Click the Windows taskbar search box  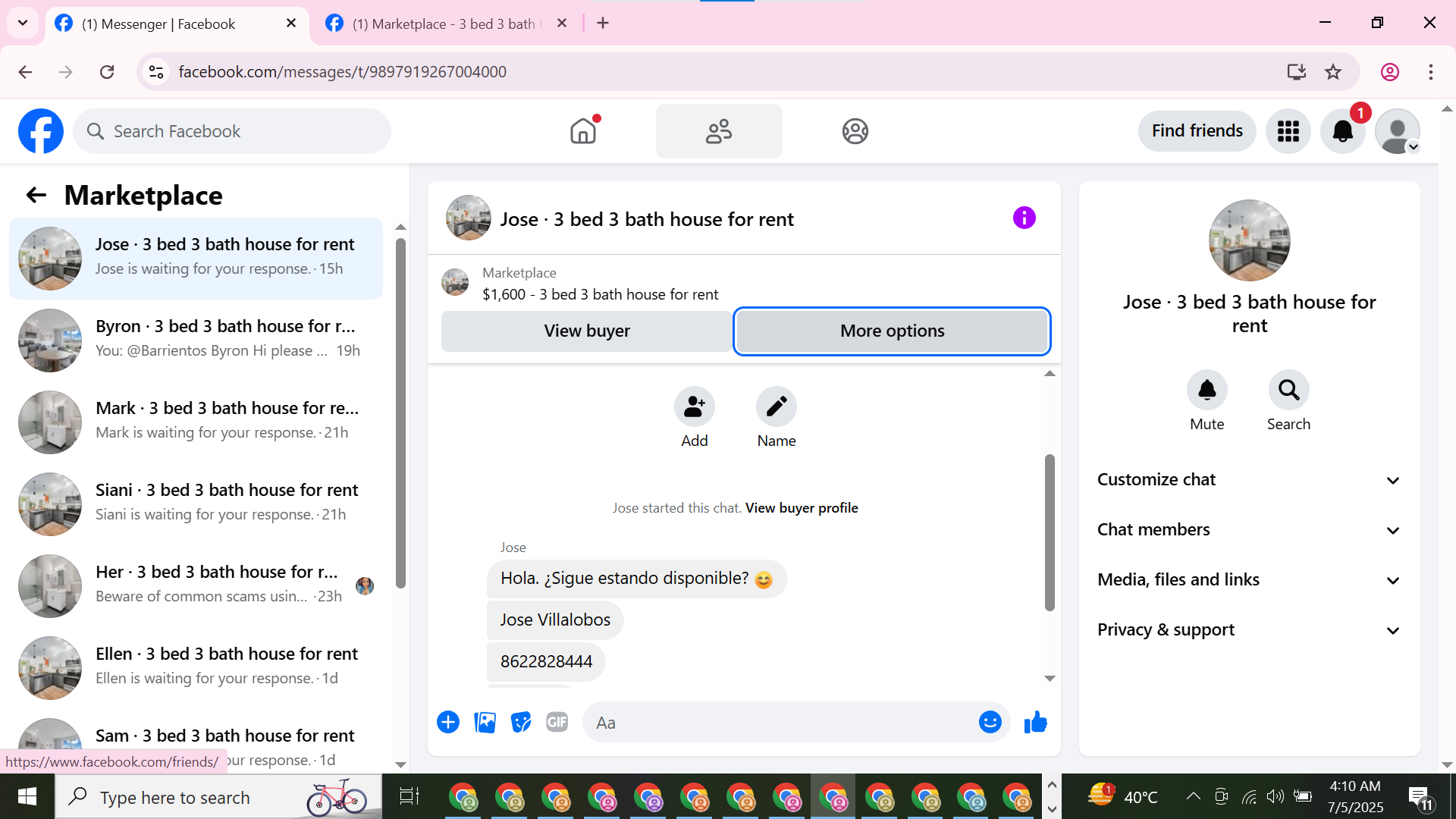[x=218, y=797]
